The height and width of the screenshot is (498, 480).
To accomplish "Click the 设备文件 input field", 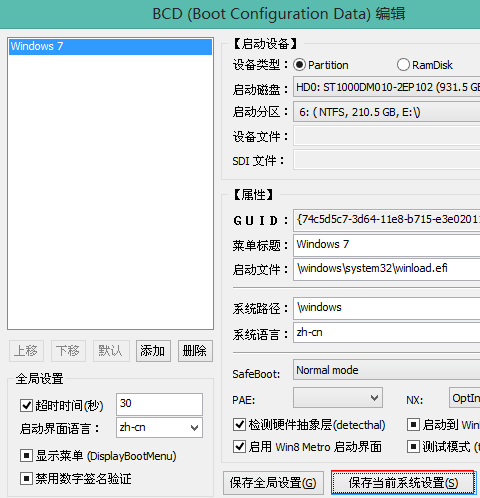I will tap(387, 136).
